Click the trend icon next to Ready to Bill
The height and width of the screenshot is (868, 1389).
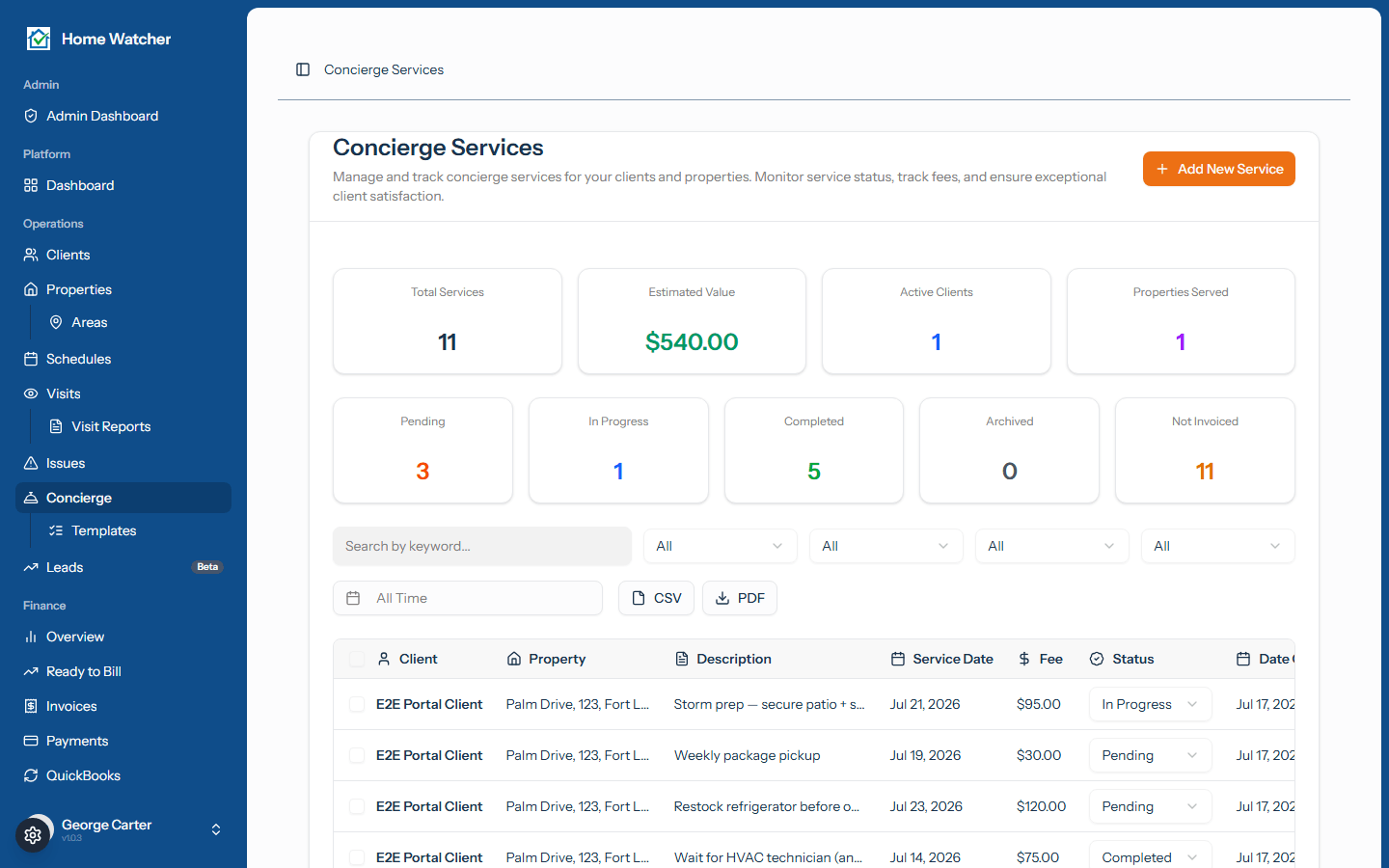pos(31,671)
